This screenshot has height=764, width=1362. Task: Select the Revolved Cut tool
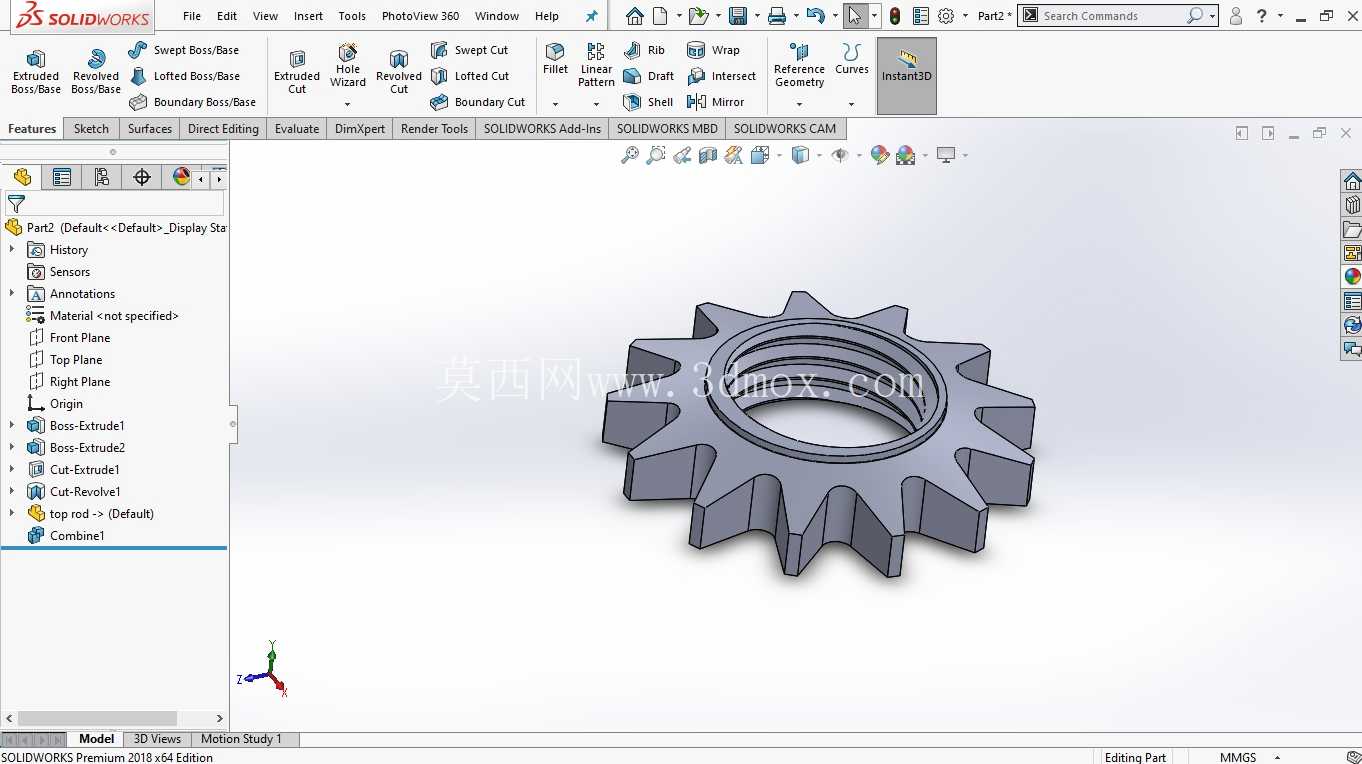click(x=399, y=72)
